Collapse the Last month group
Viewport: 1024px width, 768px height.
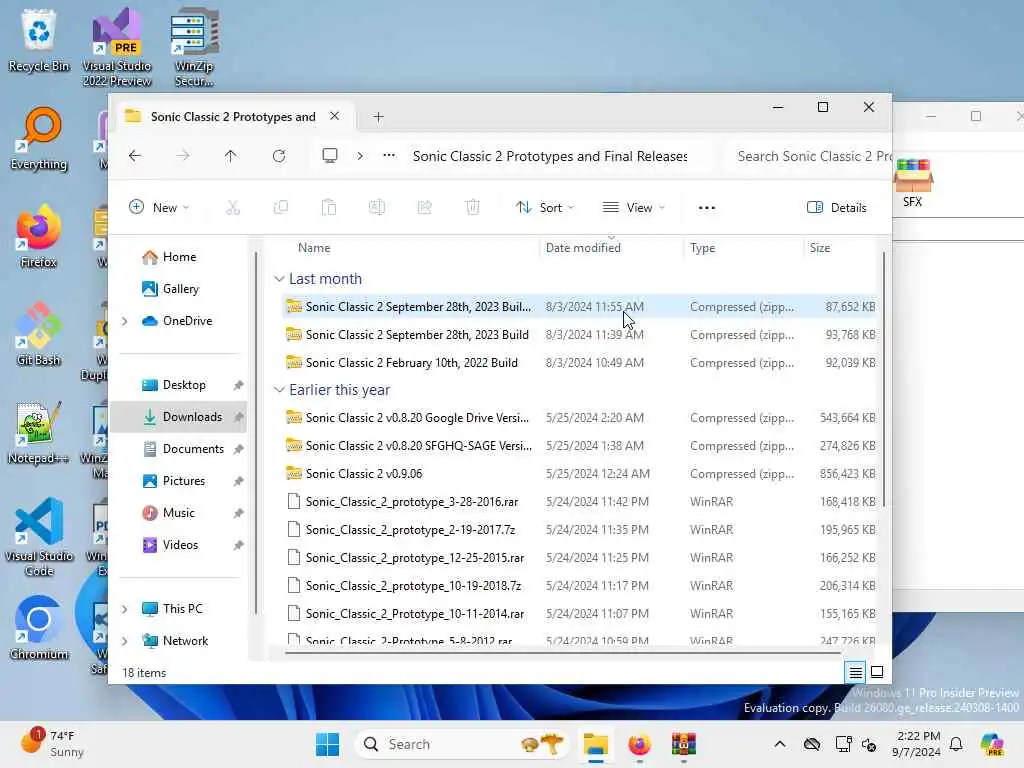click(279, 279)
